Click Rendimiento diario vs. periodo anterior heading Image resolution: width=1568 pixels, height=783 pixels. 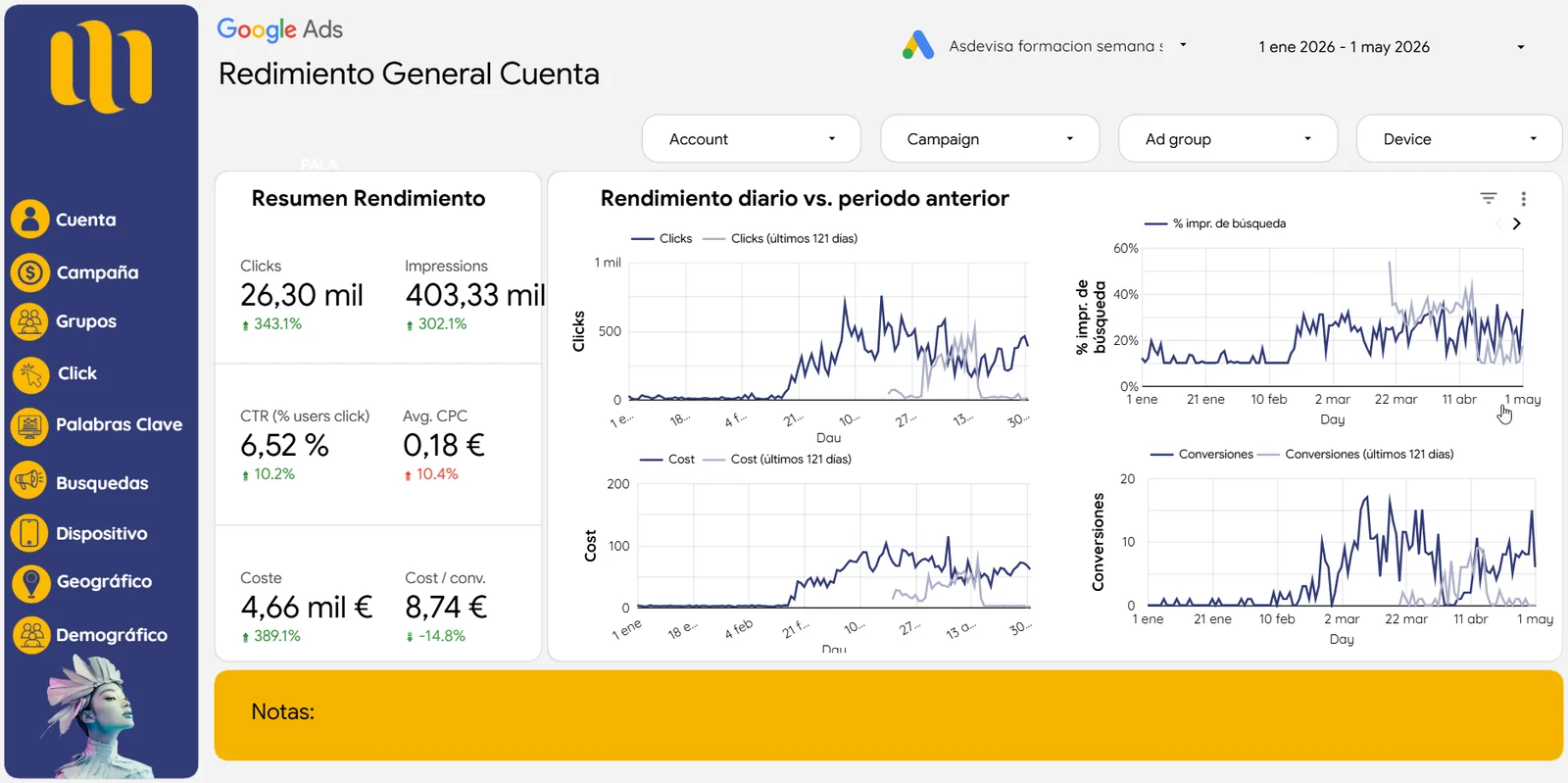[x=805, y=198]
